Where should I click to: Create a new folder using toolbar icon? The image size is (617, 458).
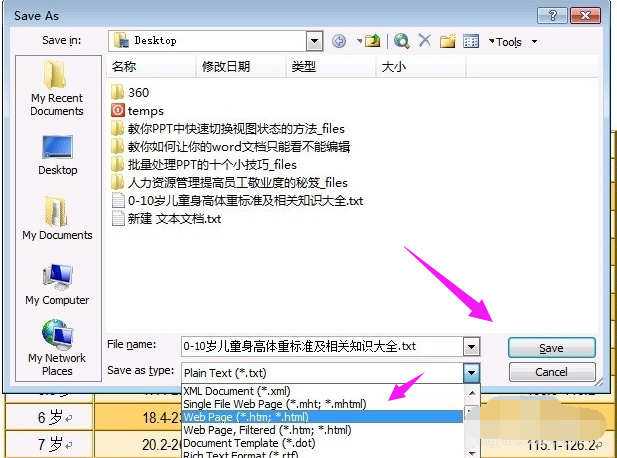447,41
